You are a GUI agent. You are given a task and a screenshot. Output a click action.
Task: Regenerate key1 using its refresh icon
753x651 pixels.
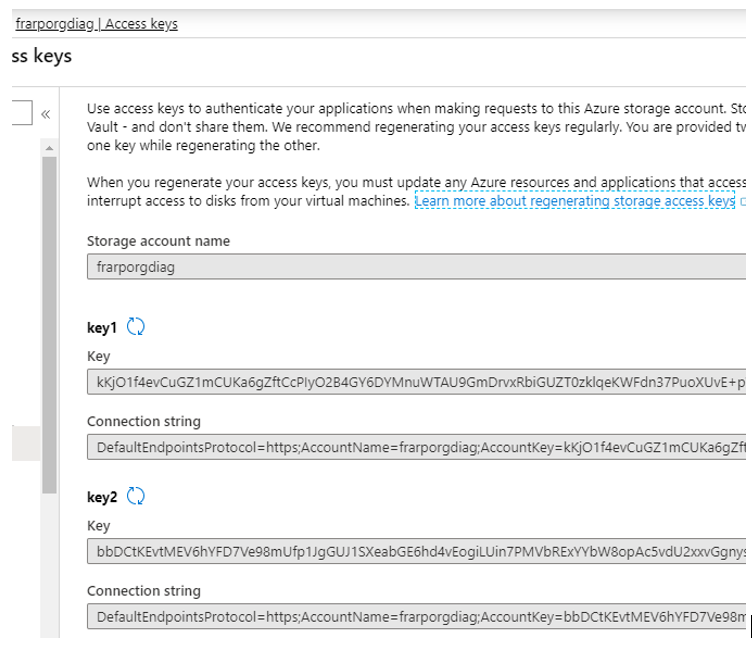pyautogui.click(x=136, y=327)
